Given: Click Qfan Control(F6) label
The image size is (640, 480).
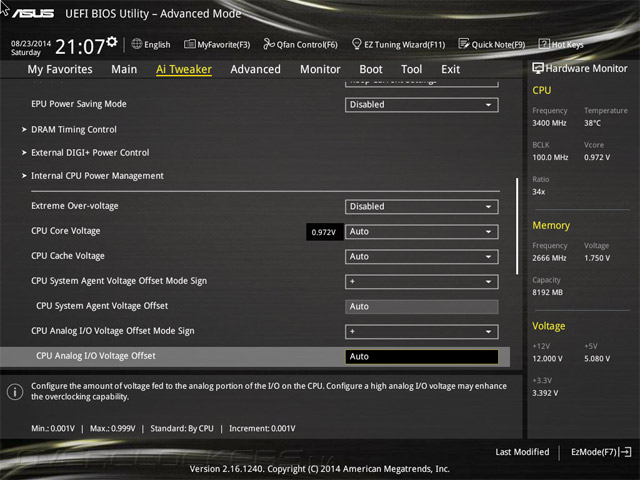Looking at the screenshot, I should tap(307, 44).
